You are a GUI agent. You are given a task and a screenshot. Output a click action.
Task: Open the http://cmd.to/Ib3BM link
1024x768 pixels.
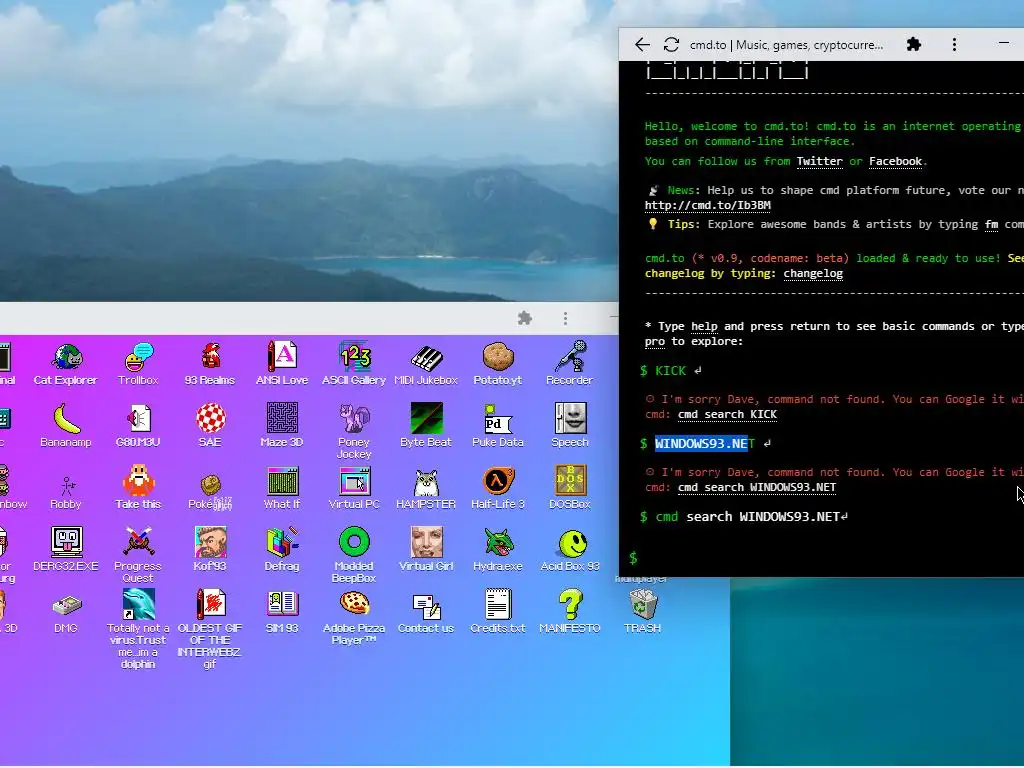pos(707,205)
